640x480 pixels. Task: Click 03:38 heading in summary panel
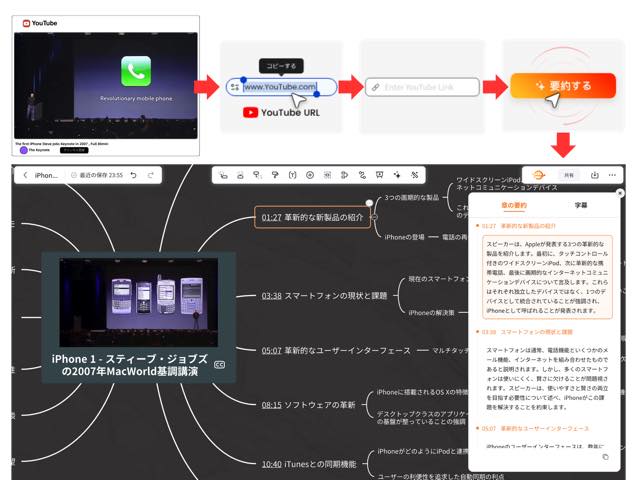coord(527,332)
